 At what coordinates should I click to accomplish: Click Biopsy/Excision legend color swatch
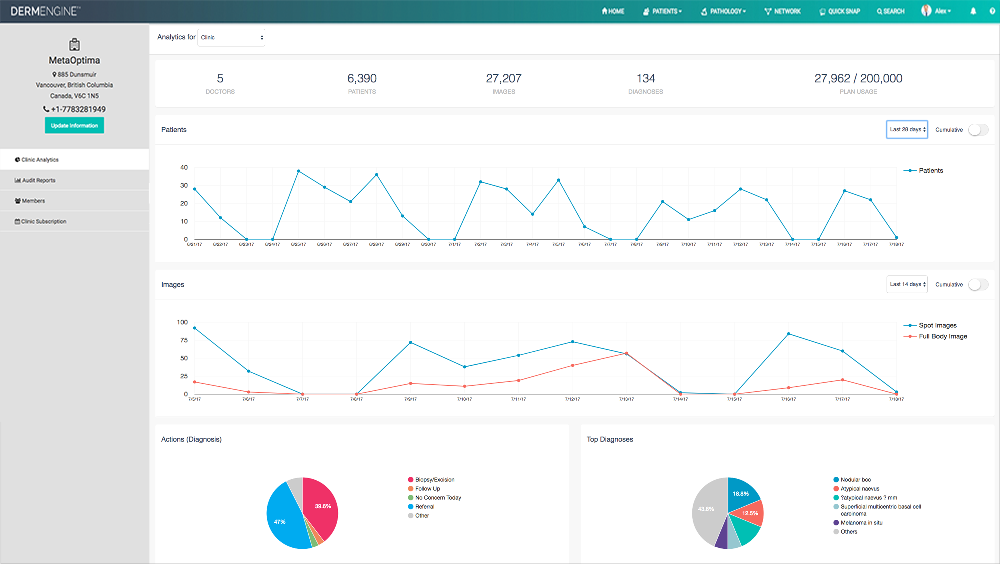click(x=411, y=480)
